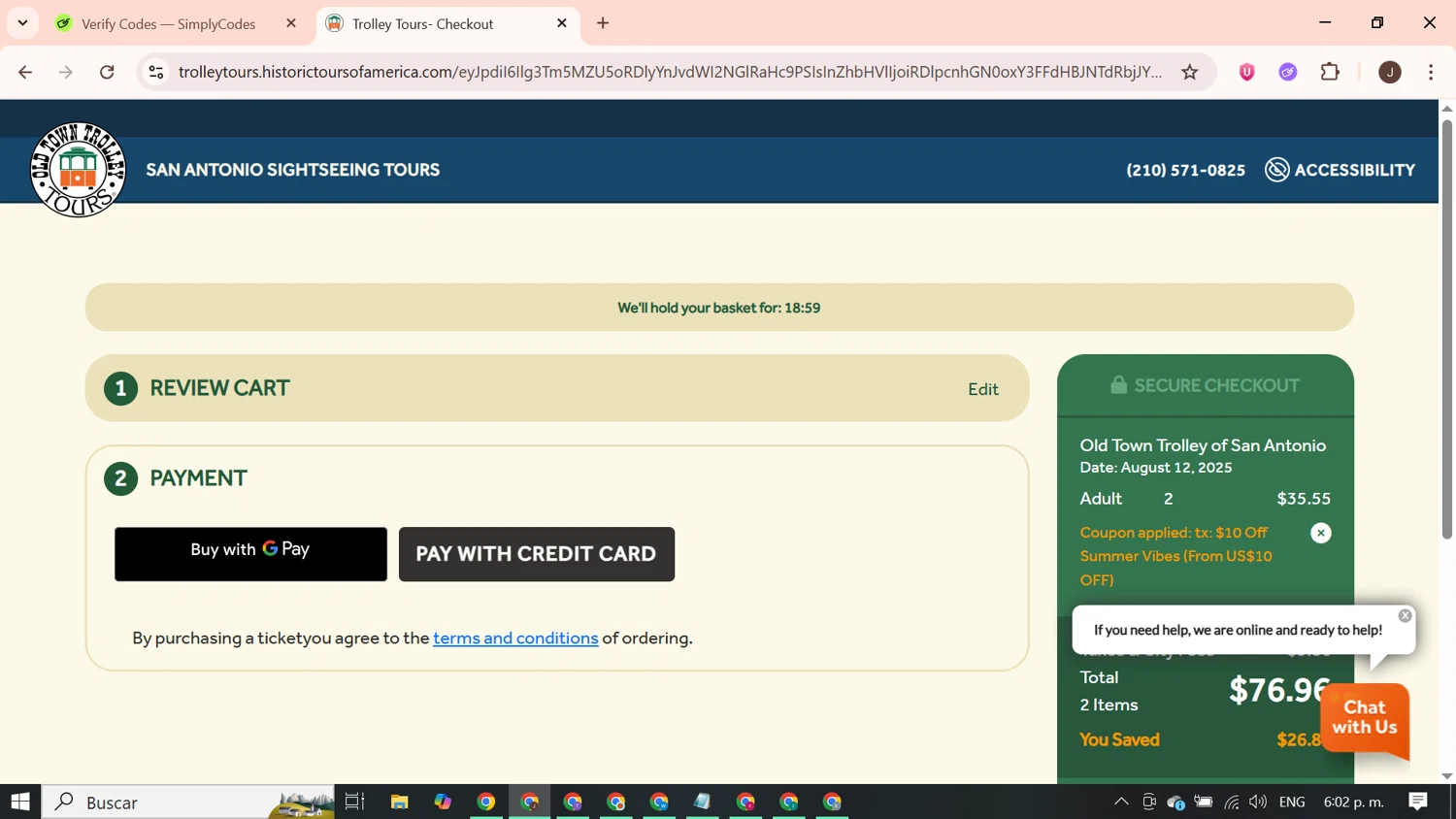Switch to Verify Codes — SimplyCodes tab
Screen dimensions: 1456x819
(x=167, y=24)
